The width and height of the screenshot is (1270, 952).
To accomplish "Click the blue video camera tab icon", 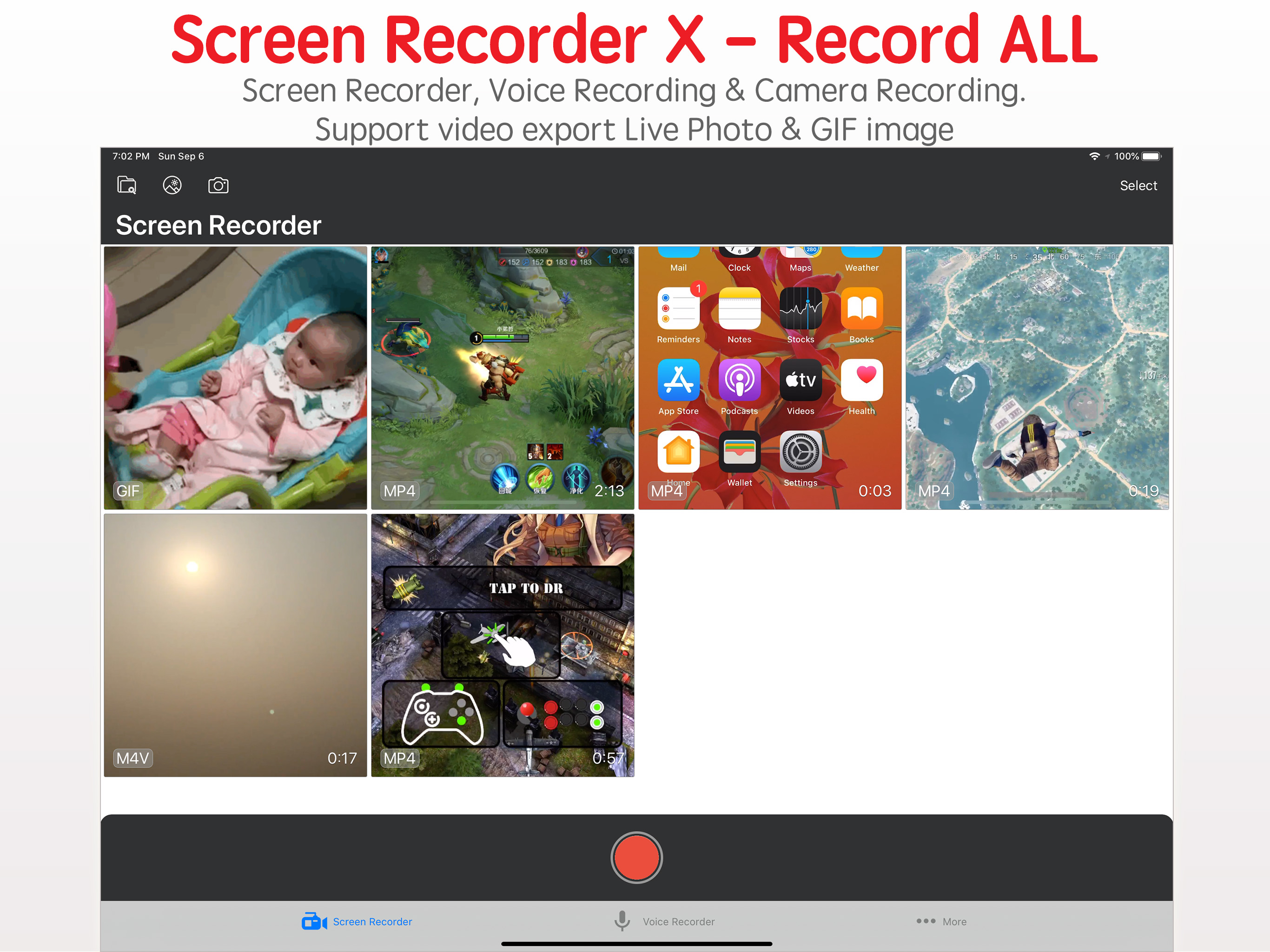I will (x=314, y=921).
